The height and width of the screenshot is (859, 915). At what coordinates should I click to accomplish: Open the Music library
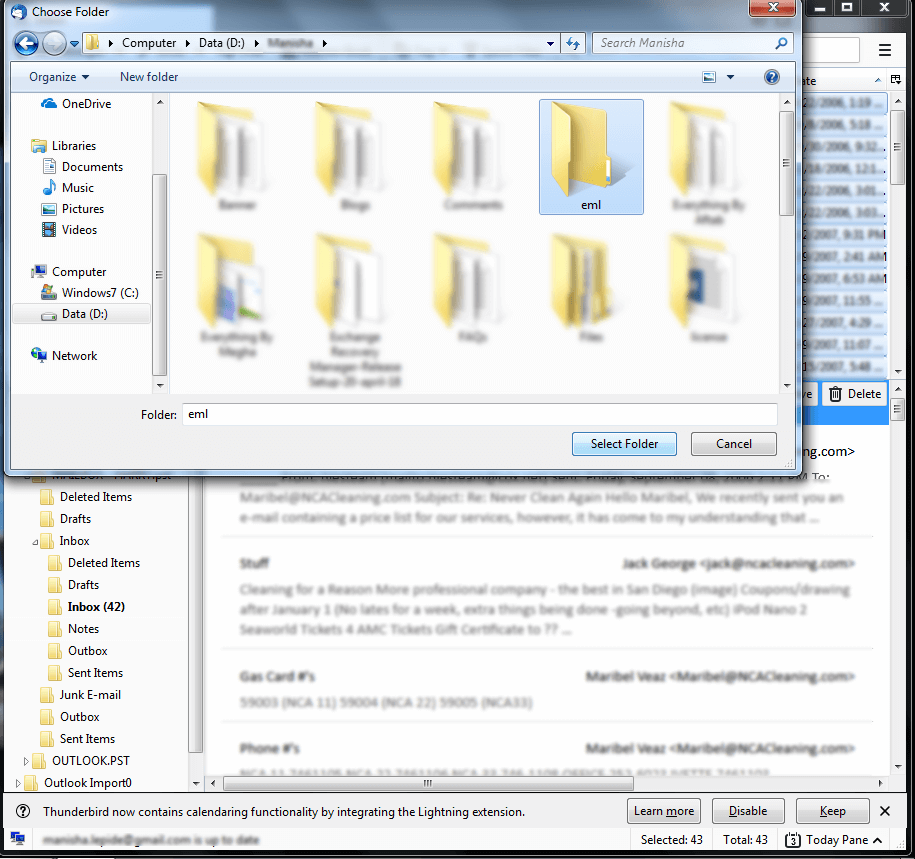coord(68,188)
